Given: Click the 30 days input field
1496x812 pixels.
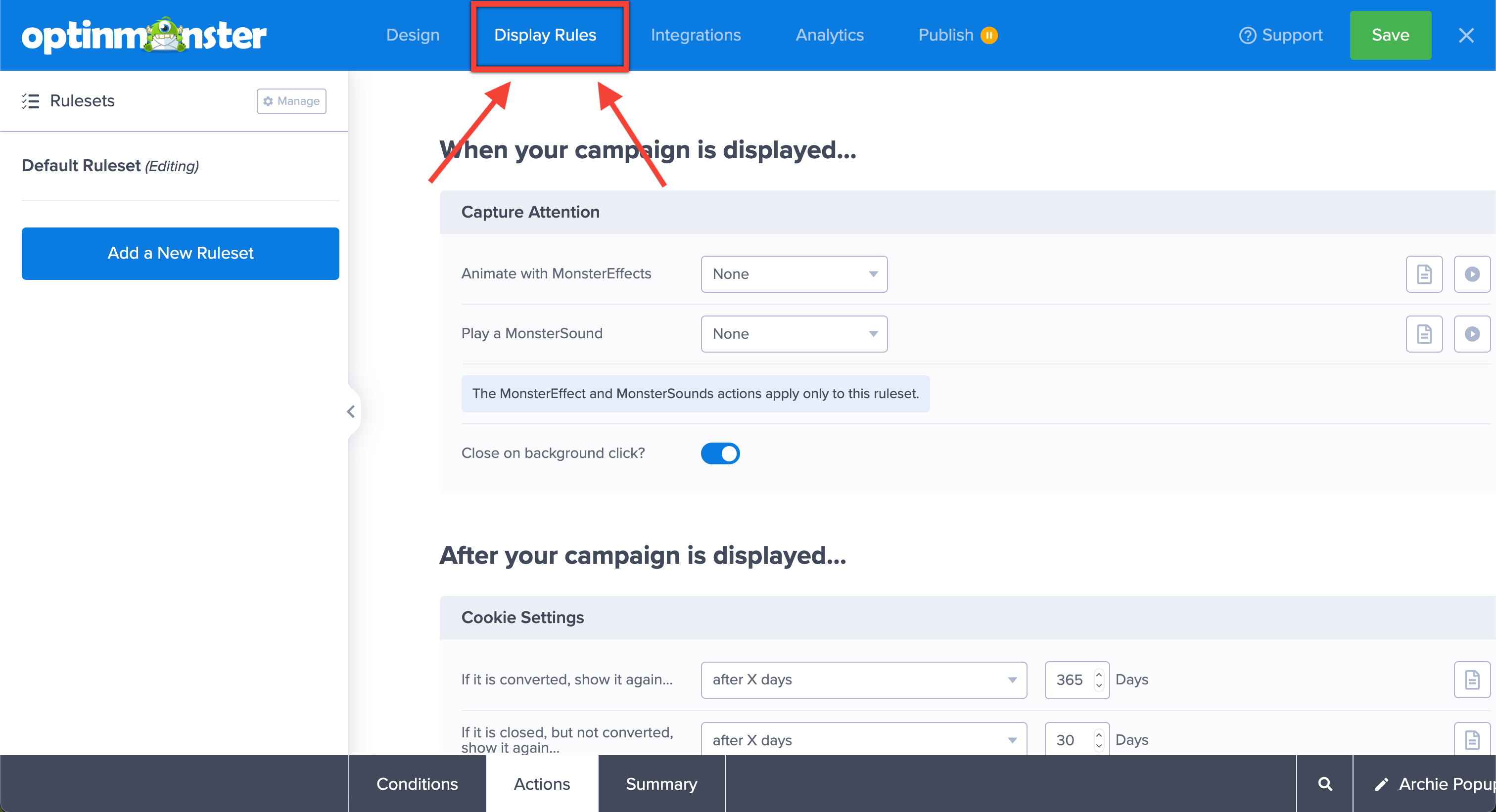Looking at the screenshot, I should point(1068,740).
